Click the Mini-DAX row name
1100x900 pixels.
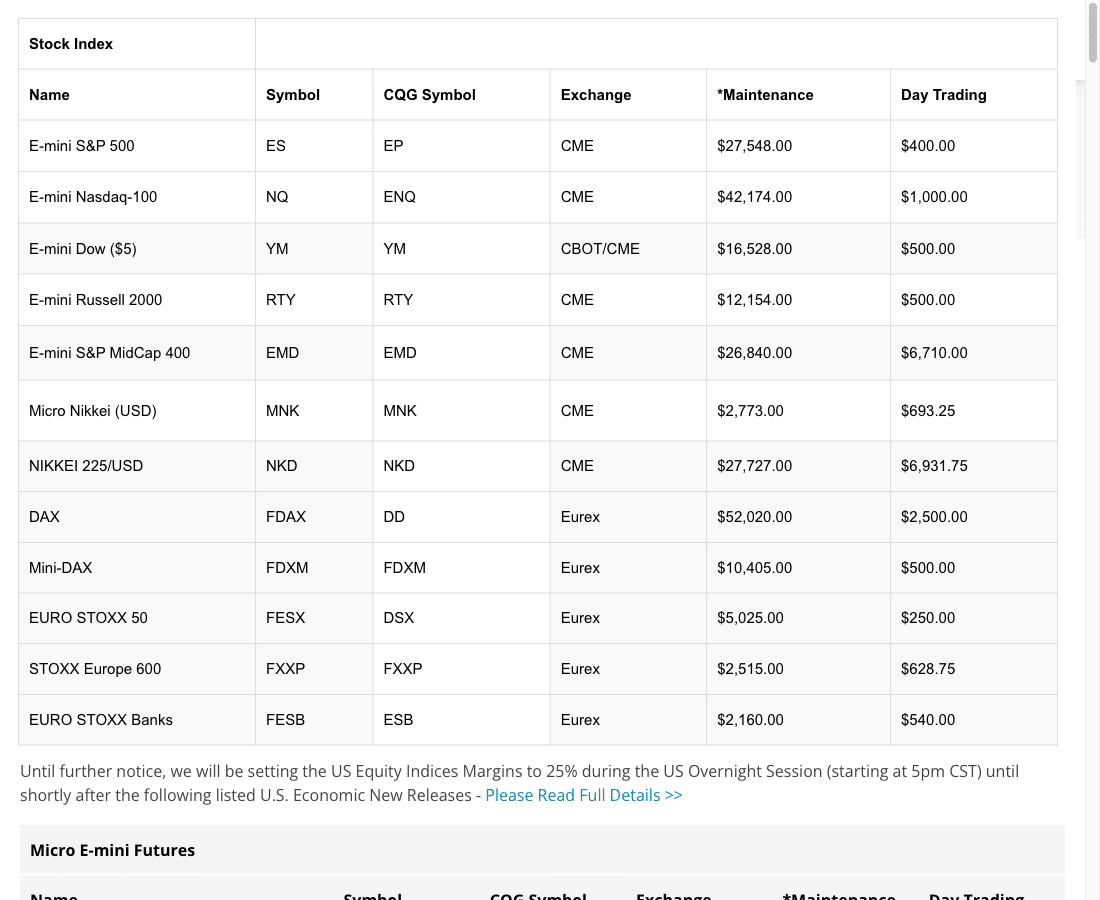click(60, 567)
